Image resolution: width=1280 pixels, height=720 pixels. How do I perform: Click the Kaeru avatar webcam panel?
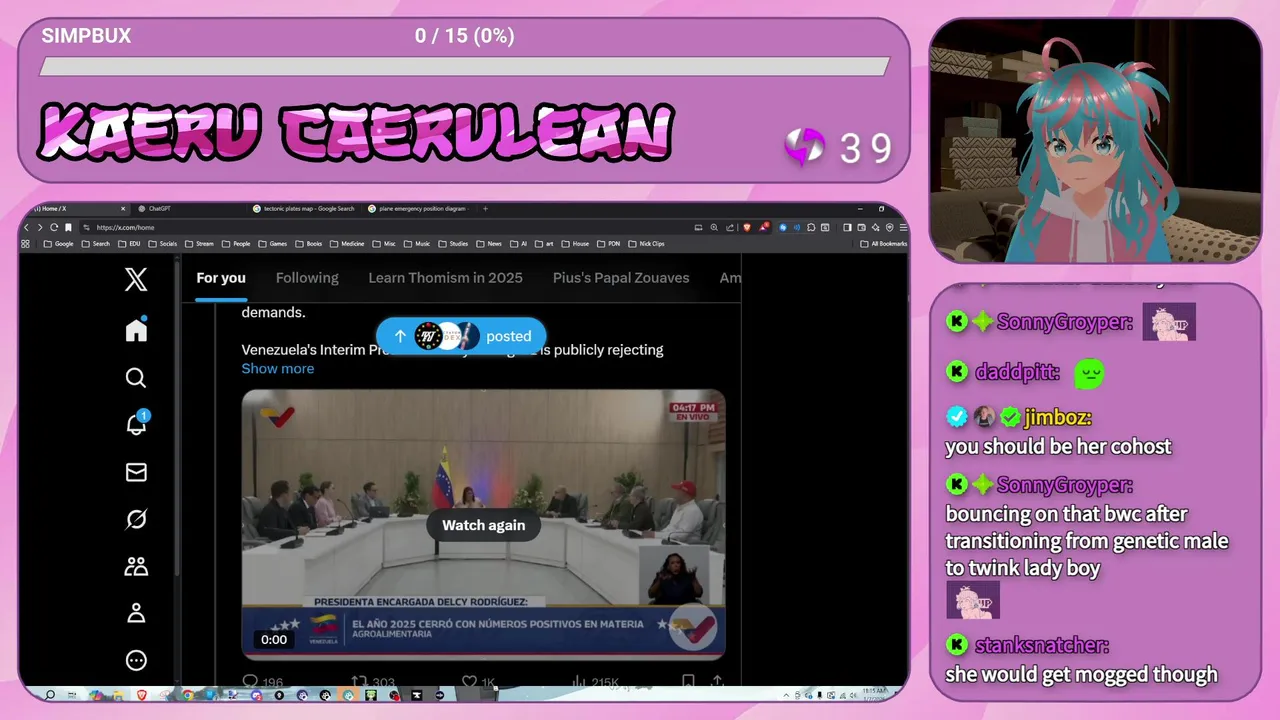pyautogui.click(x=1095, y=140)
